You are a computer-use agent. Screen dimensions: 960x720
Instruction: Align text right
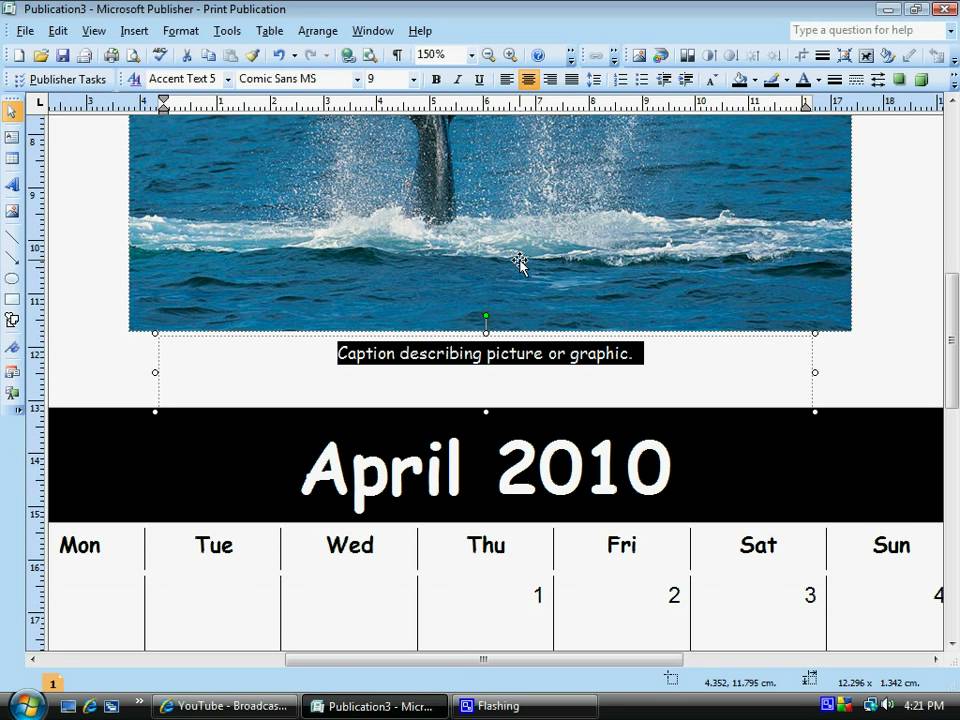click(x=550, y=80)
